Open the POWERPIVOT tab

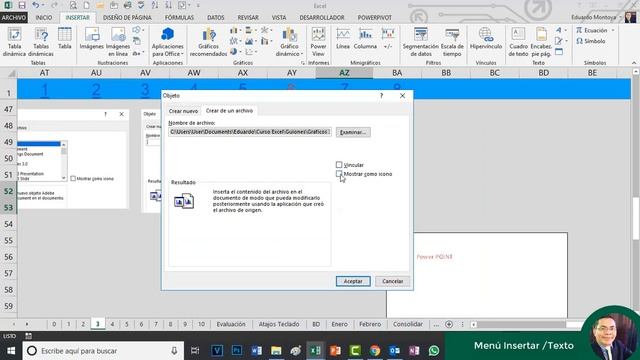pos(375,18)
